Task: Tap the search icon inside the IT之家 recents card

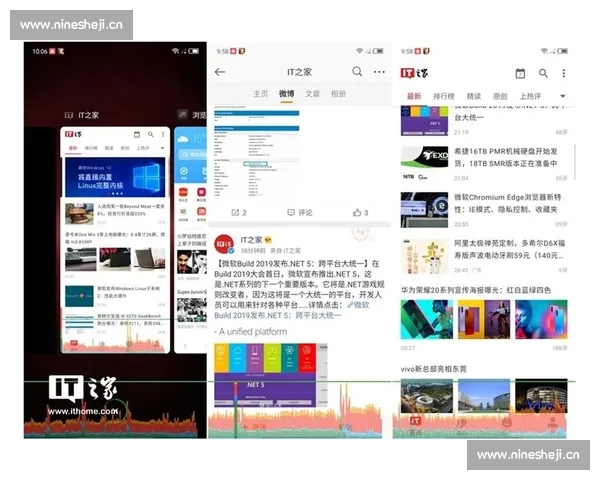Action: [x=151, y=134]
